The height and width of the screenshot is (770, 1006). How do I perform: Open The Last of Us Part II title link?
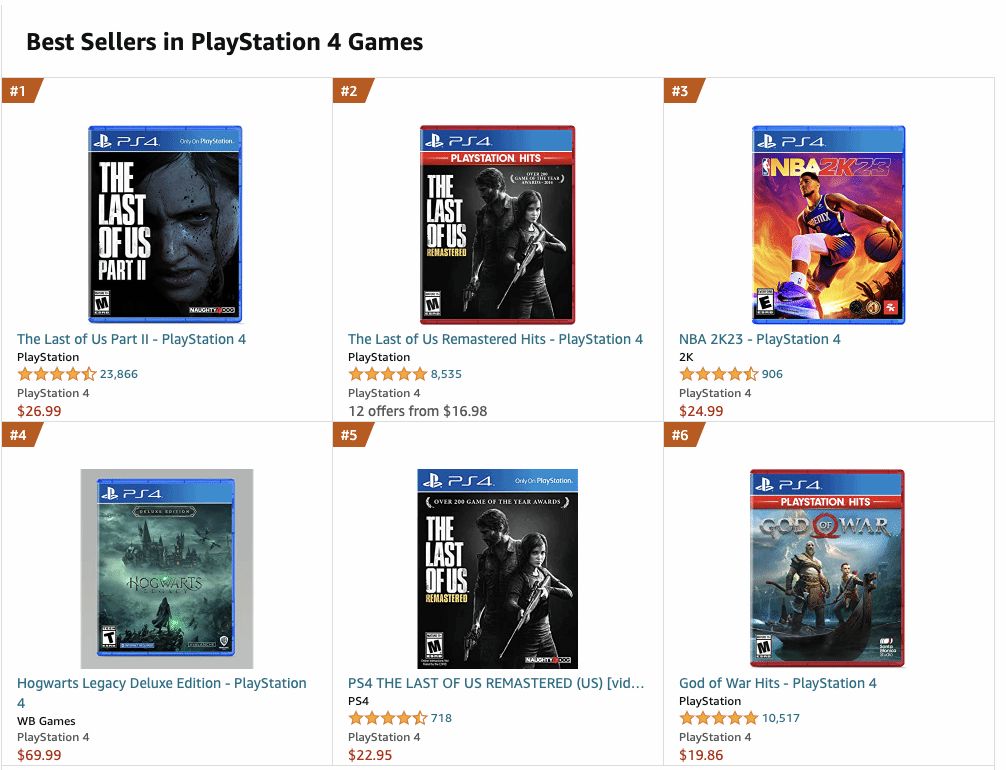coord(131,339)
